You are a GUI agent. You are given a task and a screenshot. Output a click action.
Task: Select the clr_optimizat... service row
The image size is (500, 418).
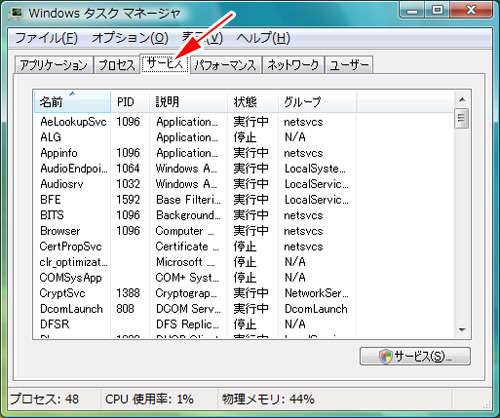pos(195,262)
